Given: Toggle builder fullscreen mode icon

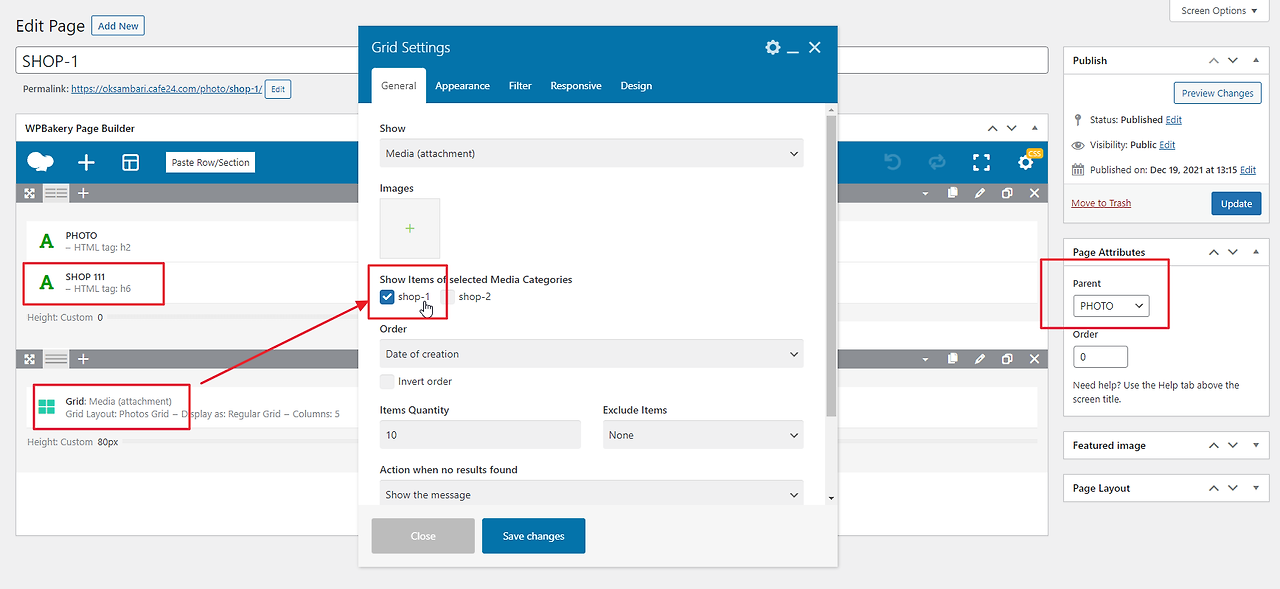Looking at the screenshot, I should pos(981,162).
